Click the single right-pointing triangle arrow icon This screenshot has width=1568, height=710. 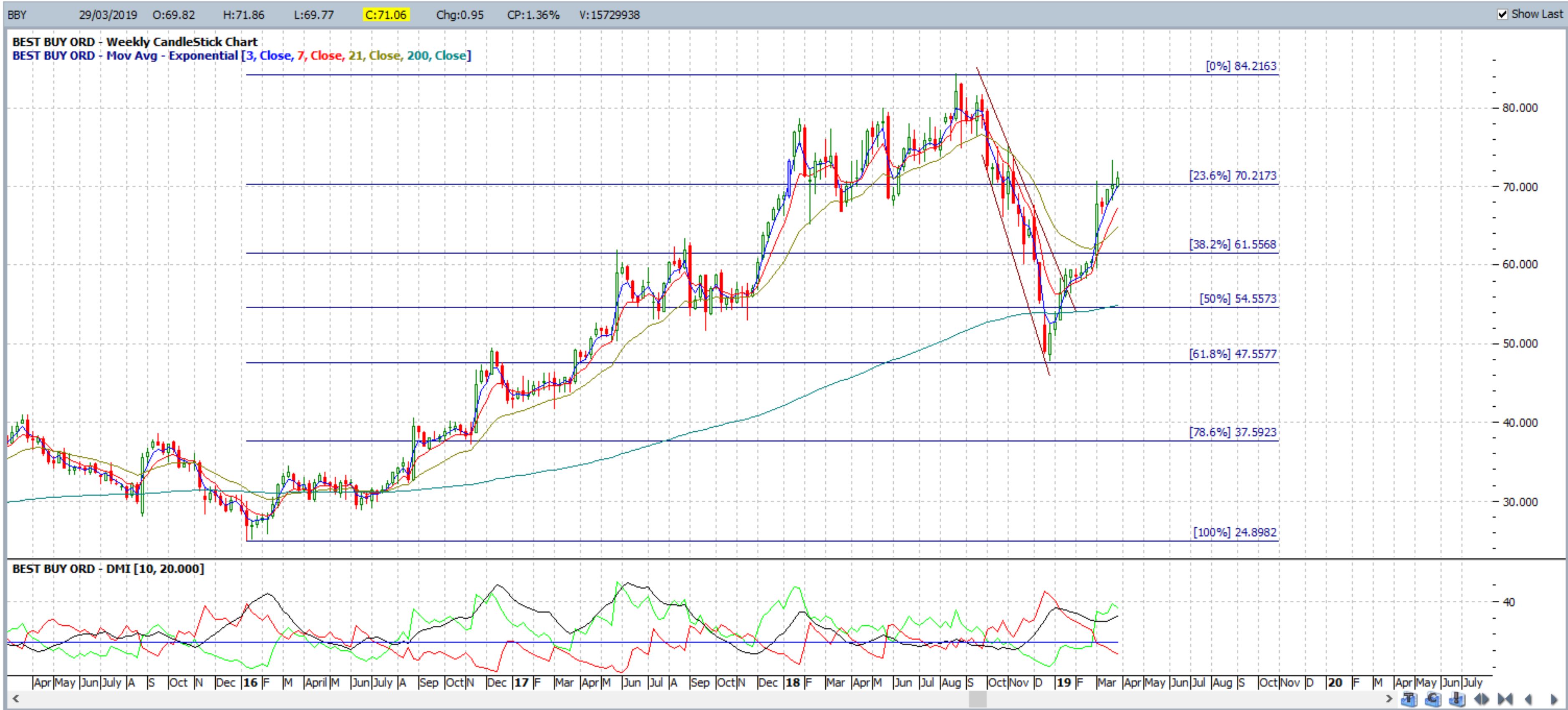[x=1555, y=699]
